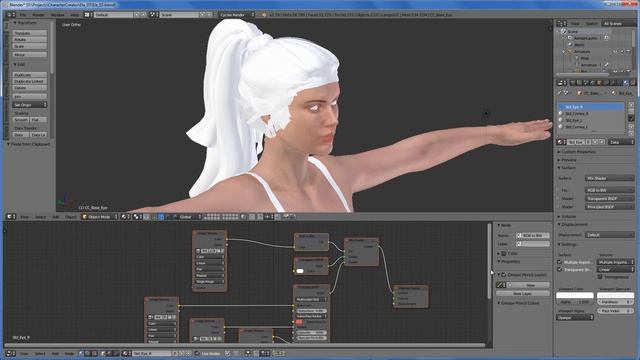Image resolution: width=640 pixels, height=360 pixels.
Task: Open the Surface Mix Shader dropdown
Action: [609, 178]
